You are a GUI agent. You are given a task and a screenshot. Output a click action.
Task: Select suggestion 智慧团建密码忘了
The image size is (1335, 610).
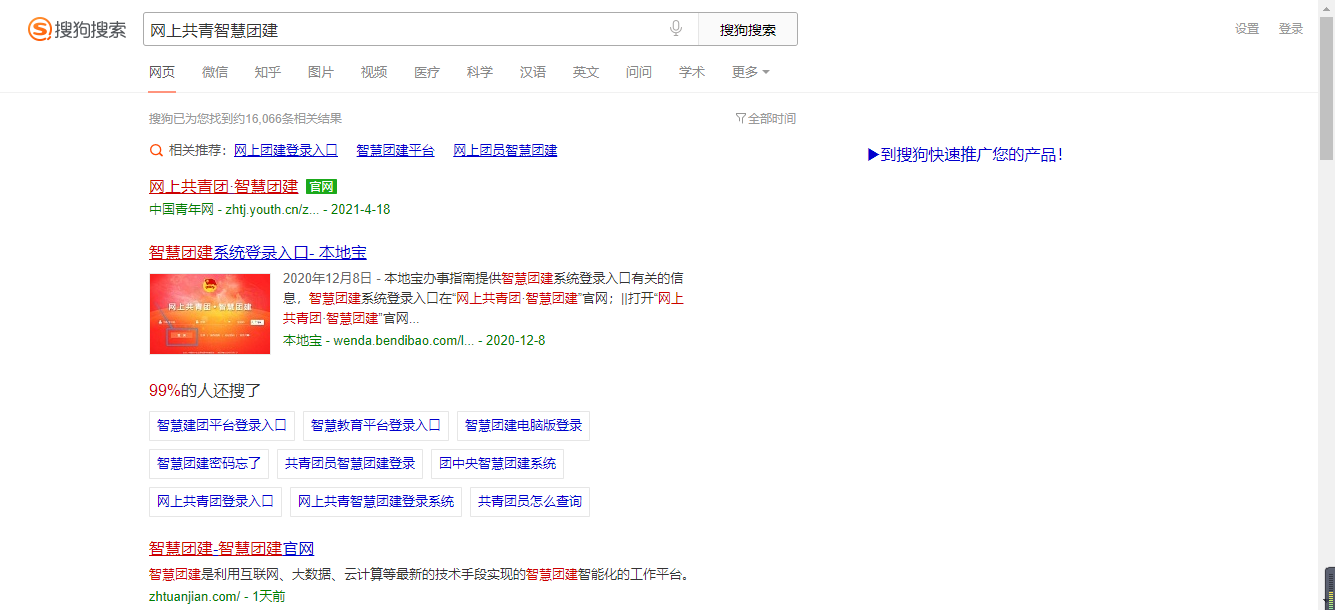pos(209,463)
